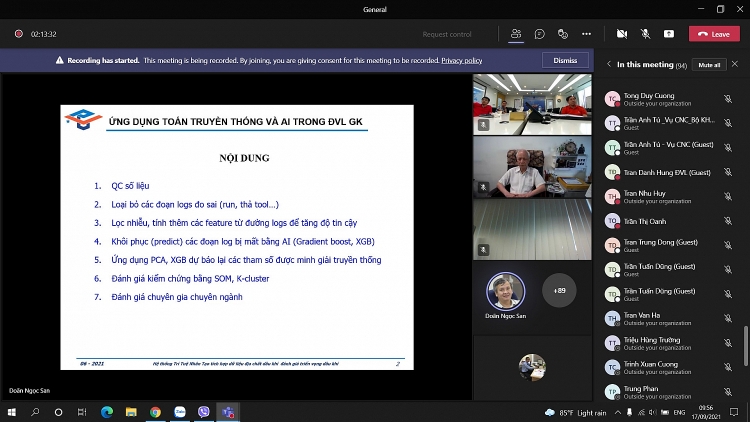This screenshot has height=422, width=750.
Task: Open Microsoft Edge from the taskbar
Action: pos(107,411)
